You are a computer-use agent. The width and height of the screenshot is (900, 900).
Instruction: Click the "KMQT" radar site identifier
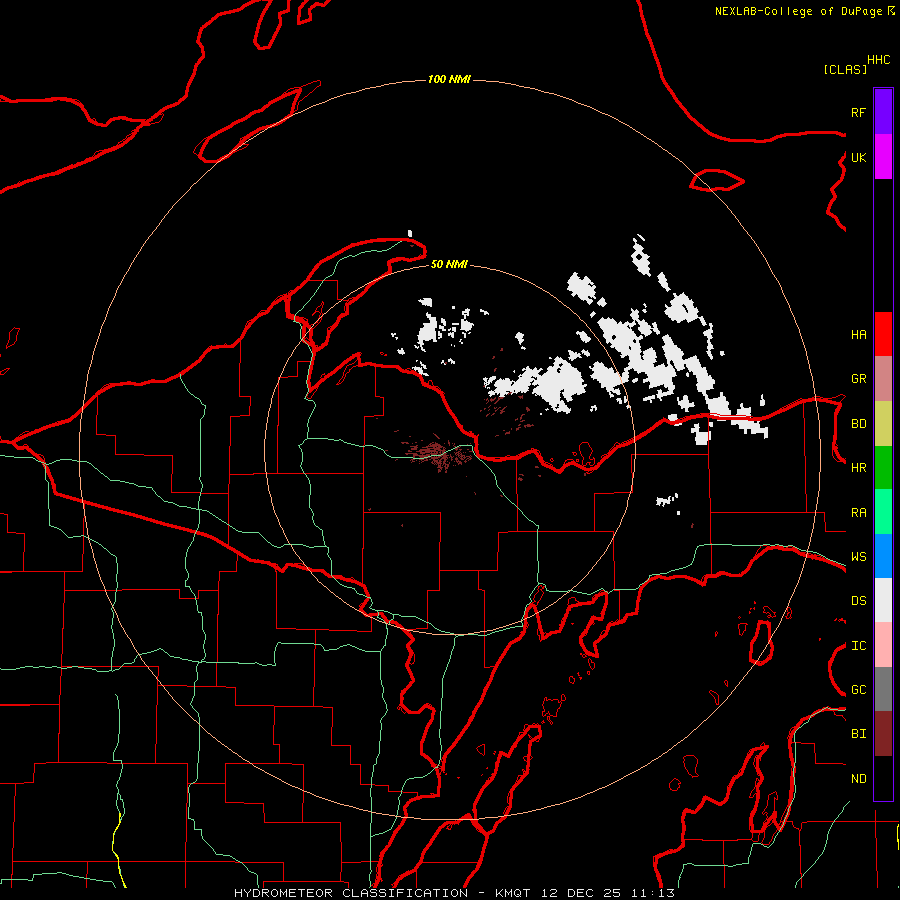click(x=513, y=893)
